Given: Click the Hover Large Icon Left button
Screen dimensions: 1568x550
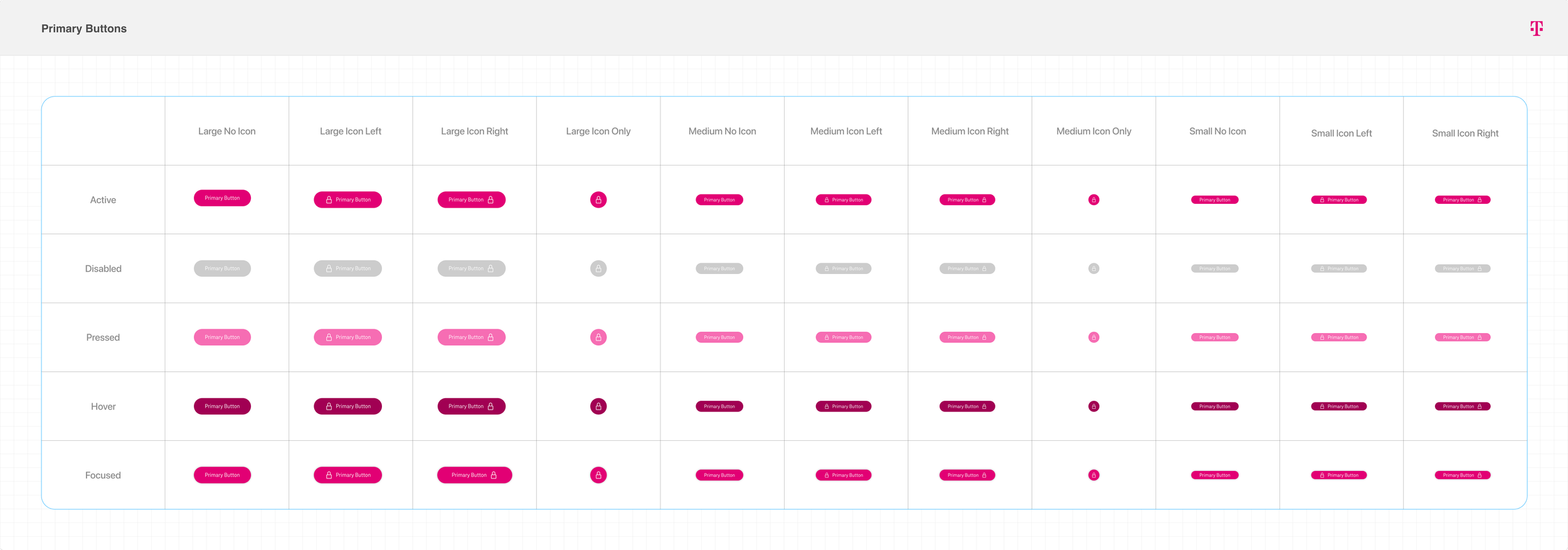Looking at the screenshot, I should point(347,406).
